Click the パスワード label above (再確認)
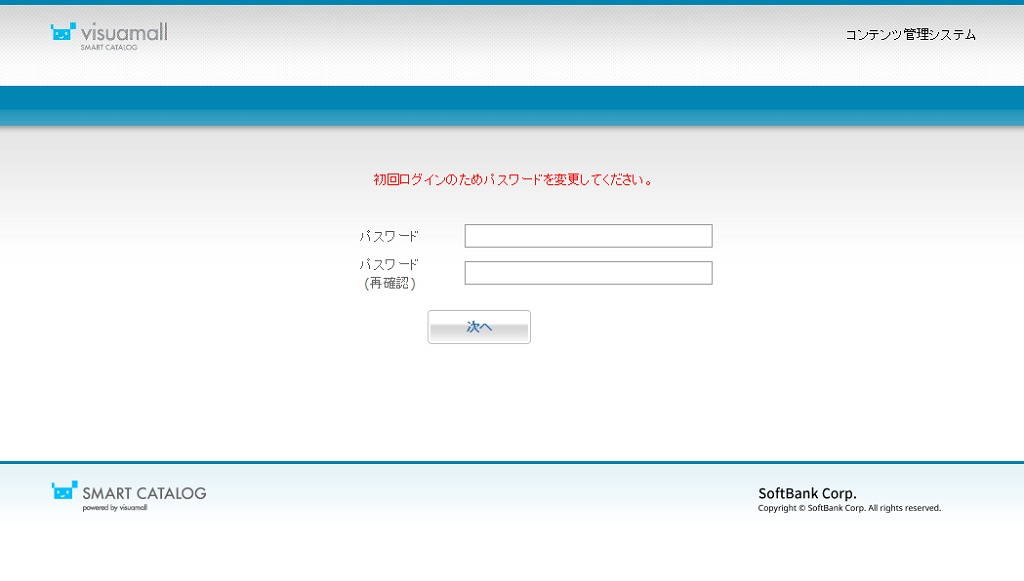This screenshot has width=1024, height=581. pos(389,265)
